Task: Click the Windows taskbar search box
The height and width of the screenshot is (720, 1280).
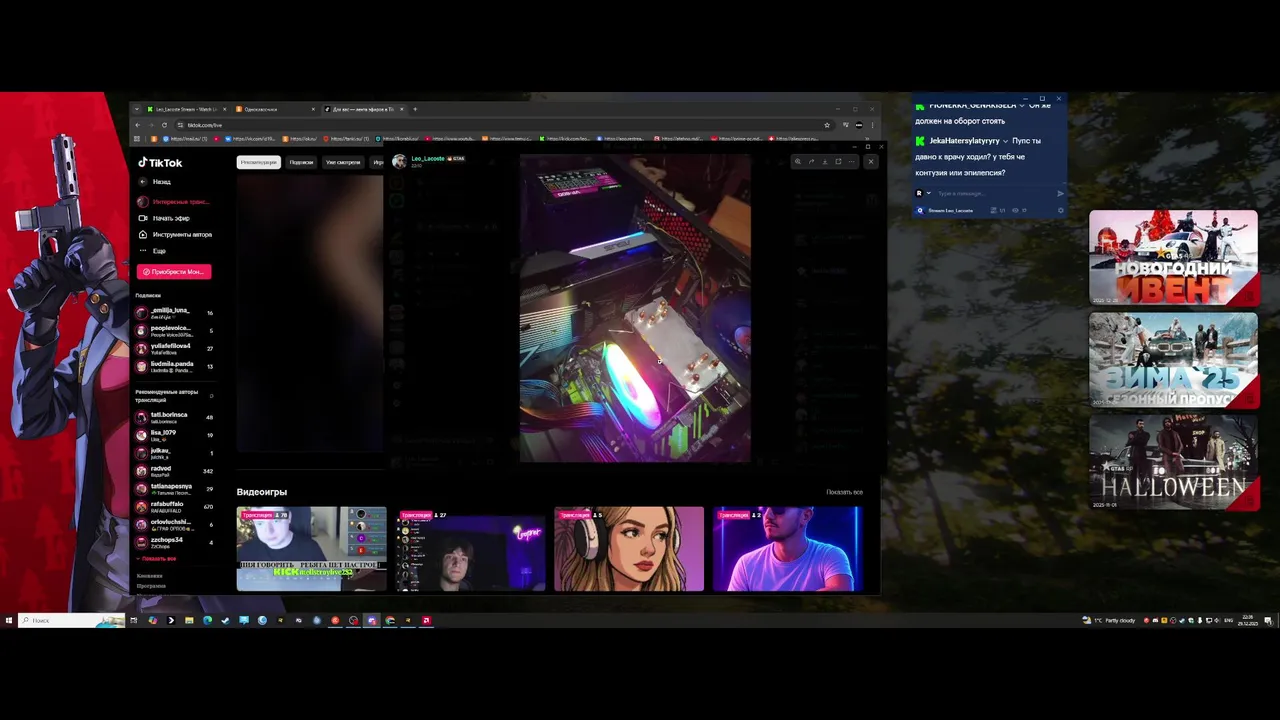Action: tap(72, 620)
